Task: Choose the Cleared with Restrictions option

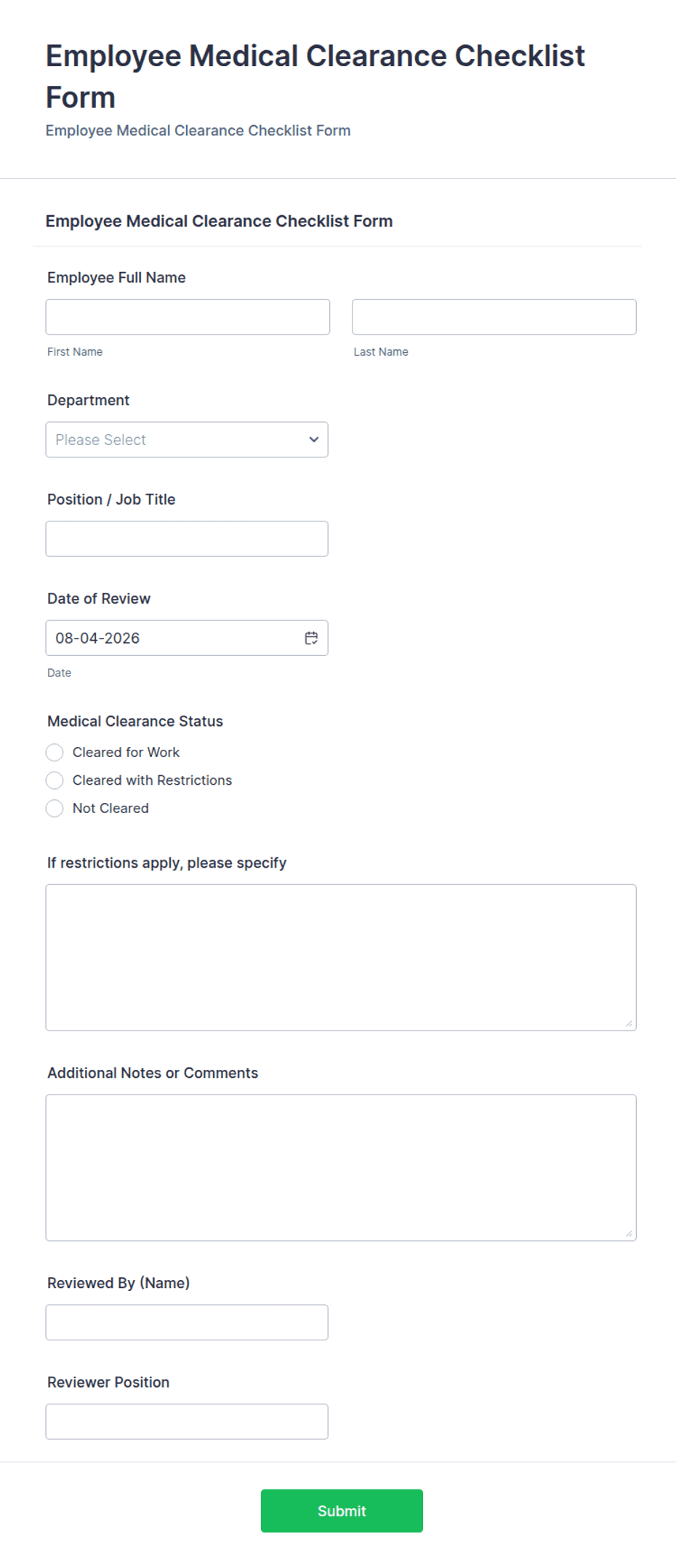Action: (x=55, y=780)
